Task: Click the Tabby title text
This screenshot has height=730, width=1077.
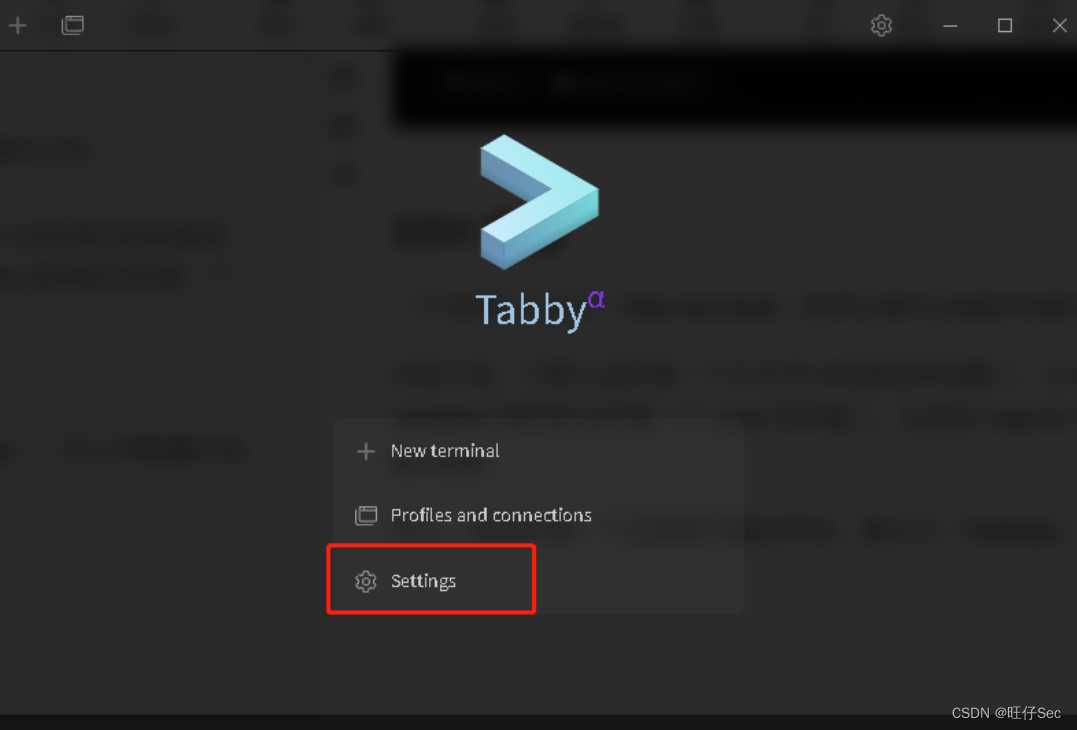Action: click(x=531, y=311)
